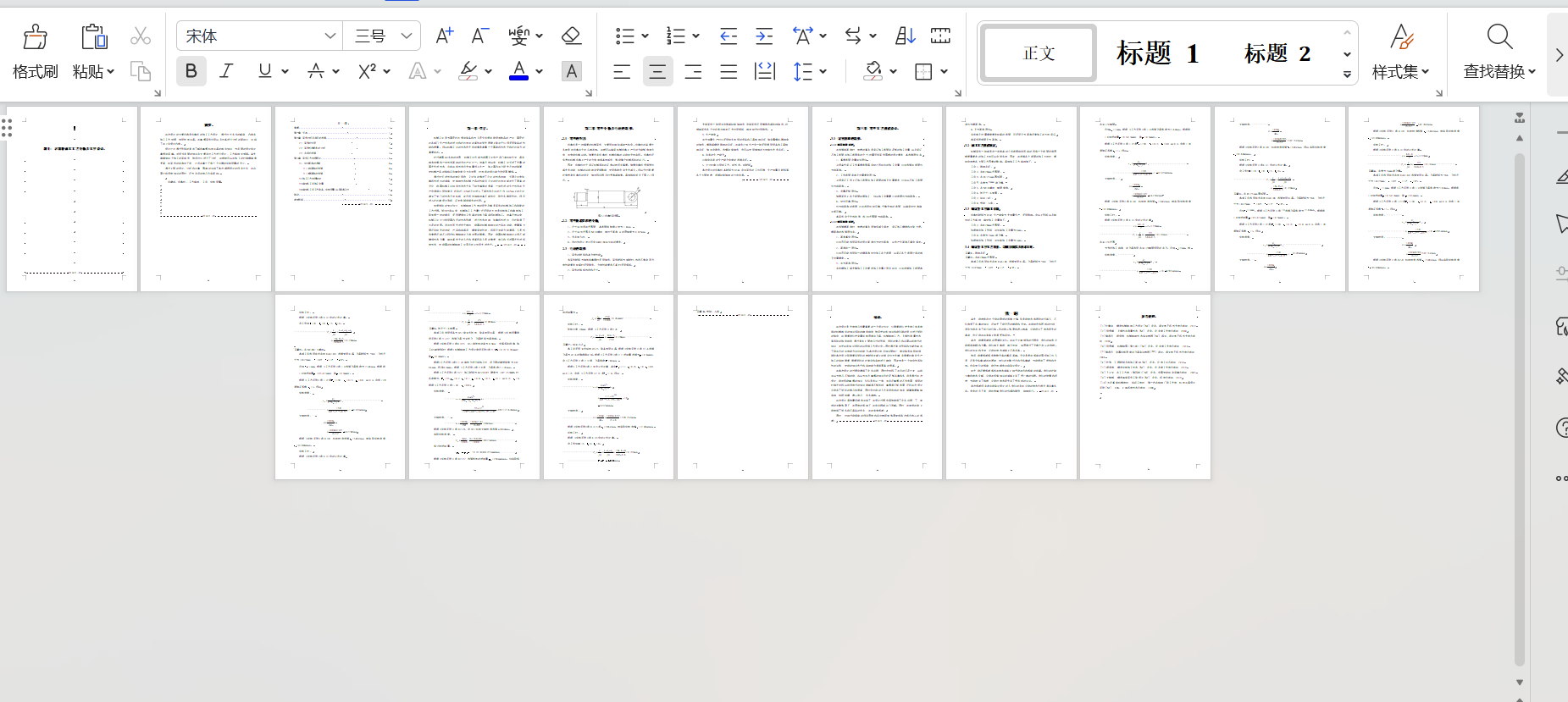
Task: Expand the styles gallery list
Action: pos(1347,75)
